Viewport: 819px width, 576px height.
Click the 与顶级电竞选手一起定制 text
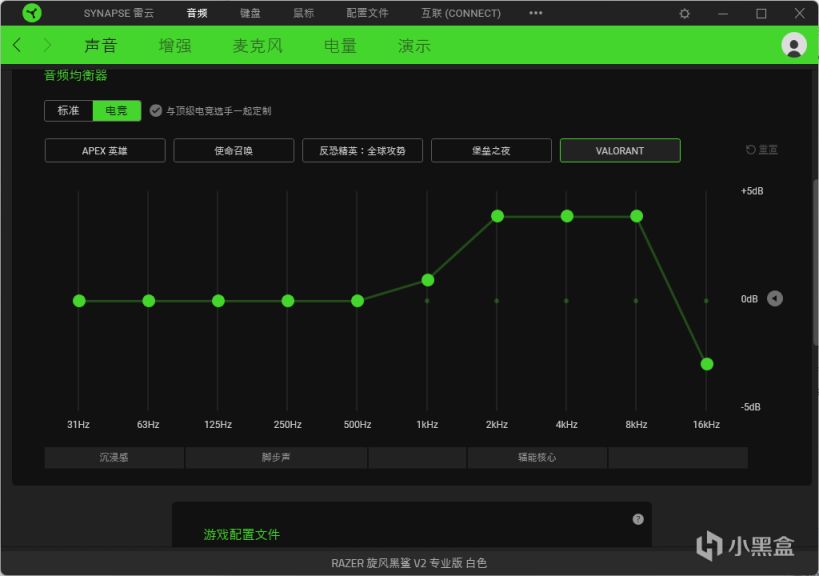(x=218, y=111)
